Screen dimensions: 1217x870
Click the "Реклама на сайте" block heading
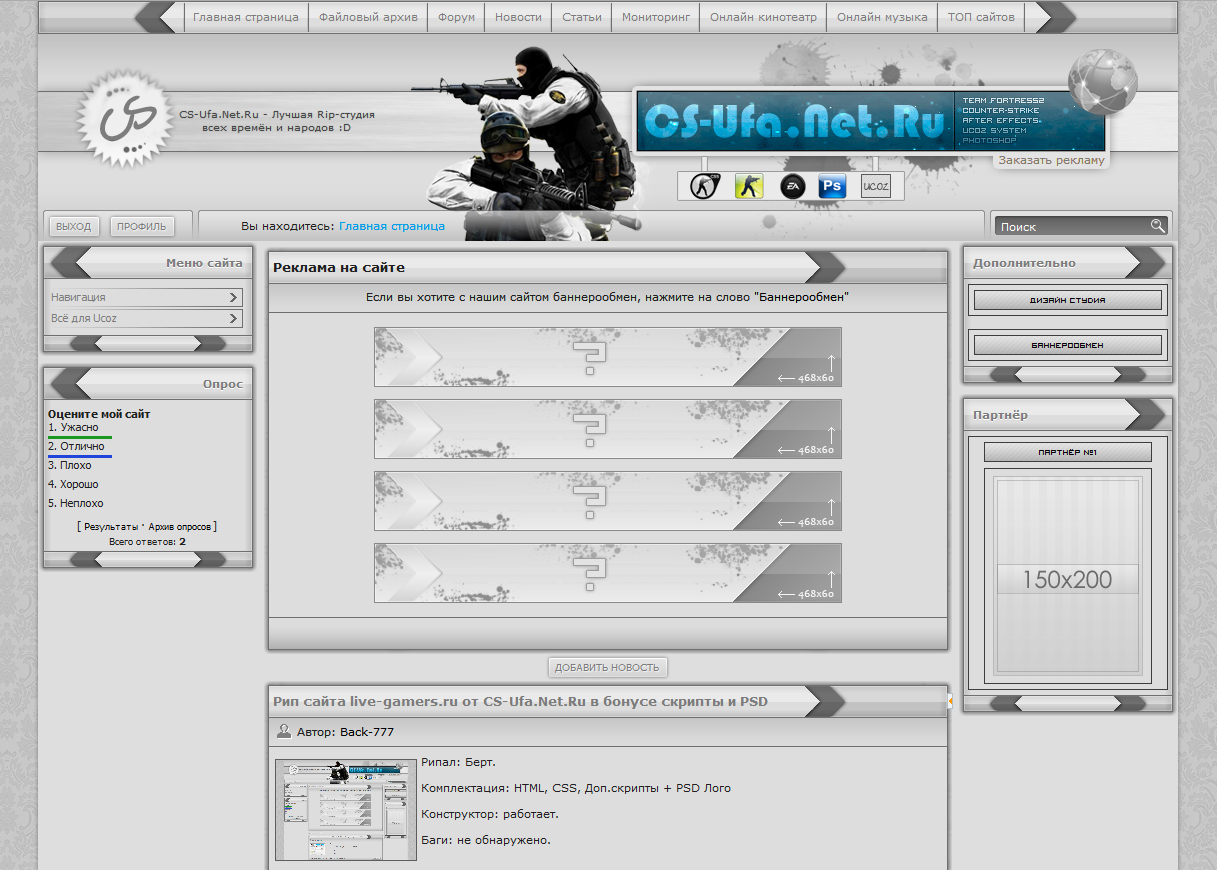[339, 267]
